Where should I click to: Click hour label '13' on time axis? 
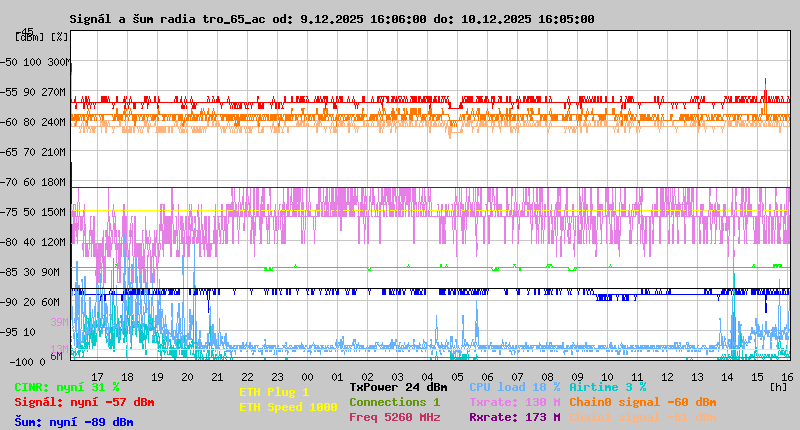(x=697, y=377)
